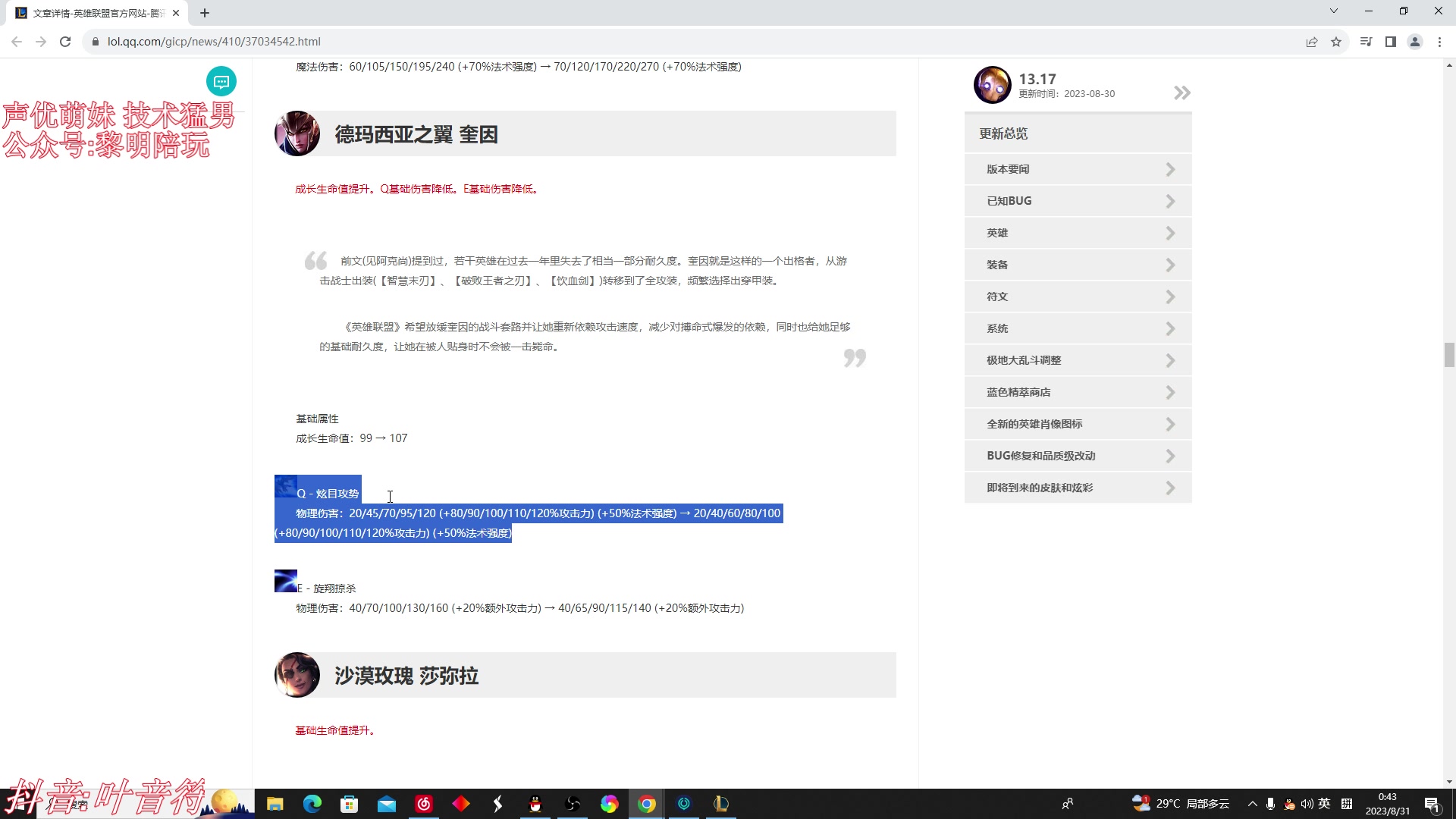Jump to 装备 section
Viewport: 1456px width, 819px height.
[x=1078, y=265]
